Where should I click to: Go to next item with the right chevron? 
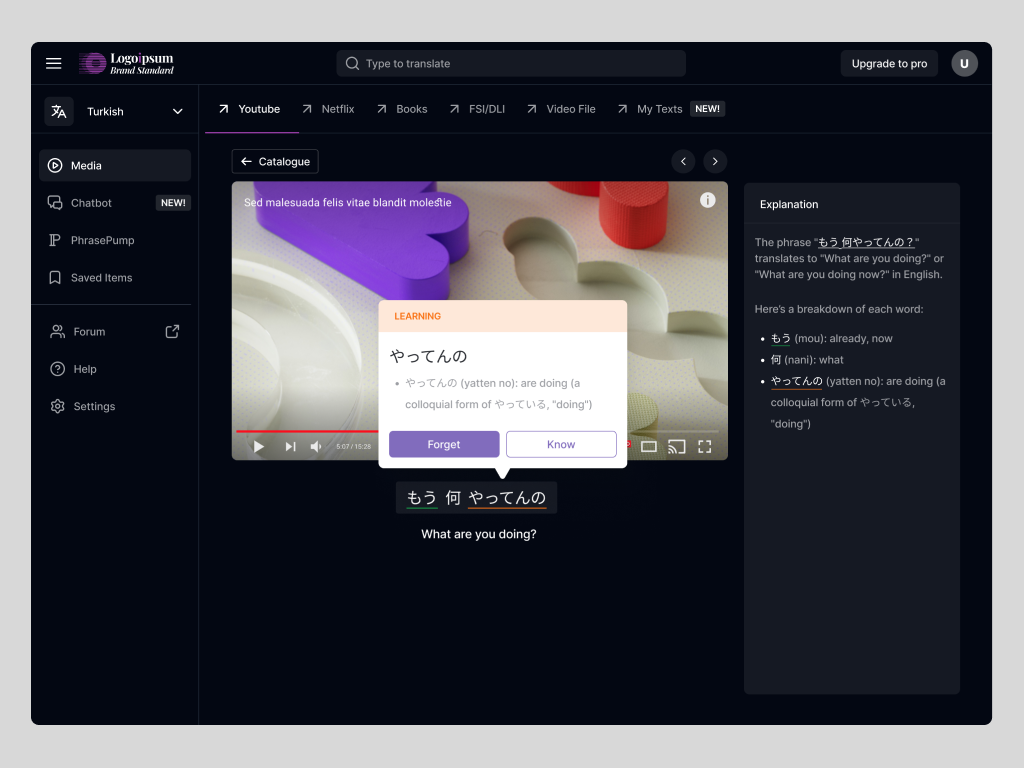(715, 161)
